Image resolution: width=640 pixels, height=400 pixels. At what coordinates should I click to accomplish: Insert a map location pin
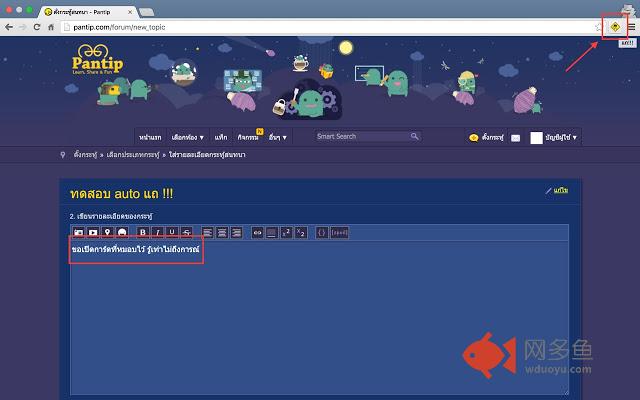click(107, 233)
